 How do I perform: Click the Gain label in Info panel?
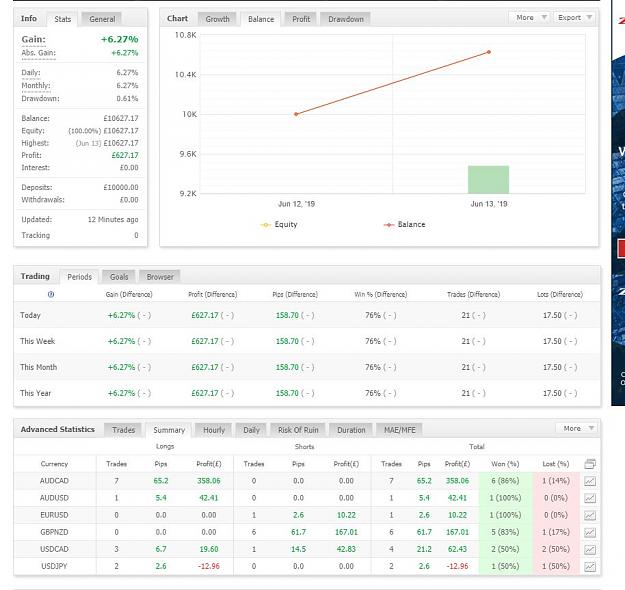[33, 39]
